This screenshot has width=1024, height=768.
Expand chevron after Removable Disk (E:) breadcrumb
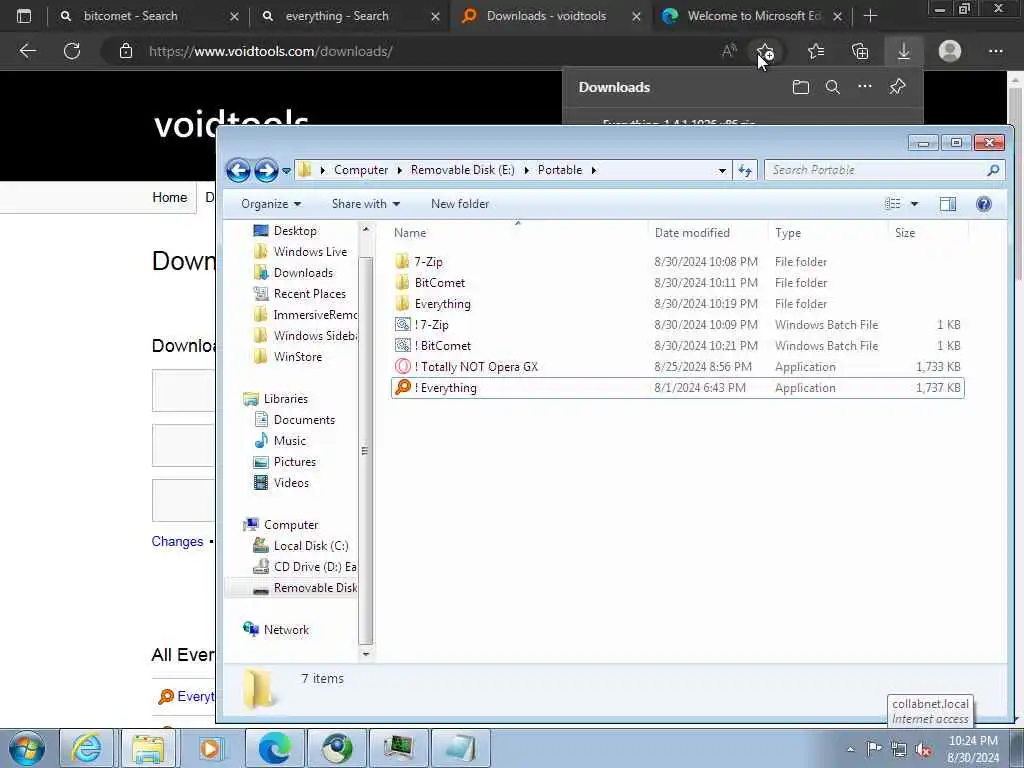(x=526, y=170)
